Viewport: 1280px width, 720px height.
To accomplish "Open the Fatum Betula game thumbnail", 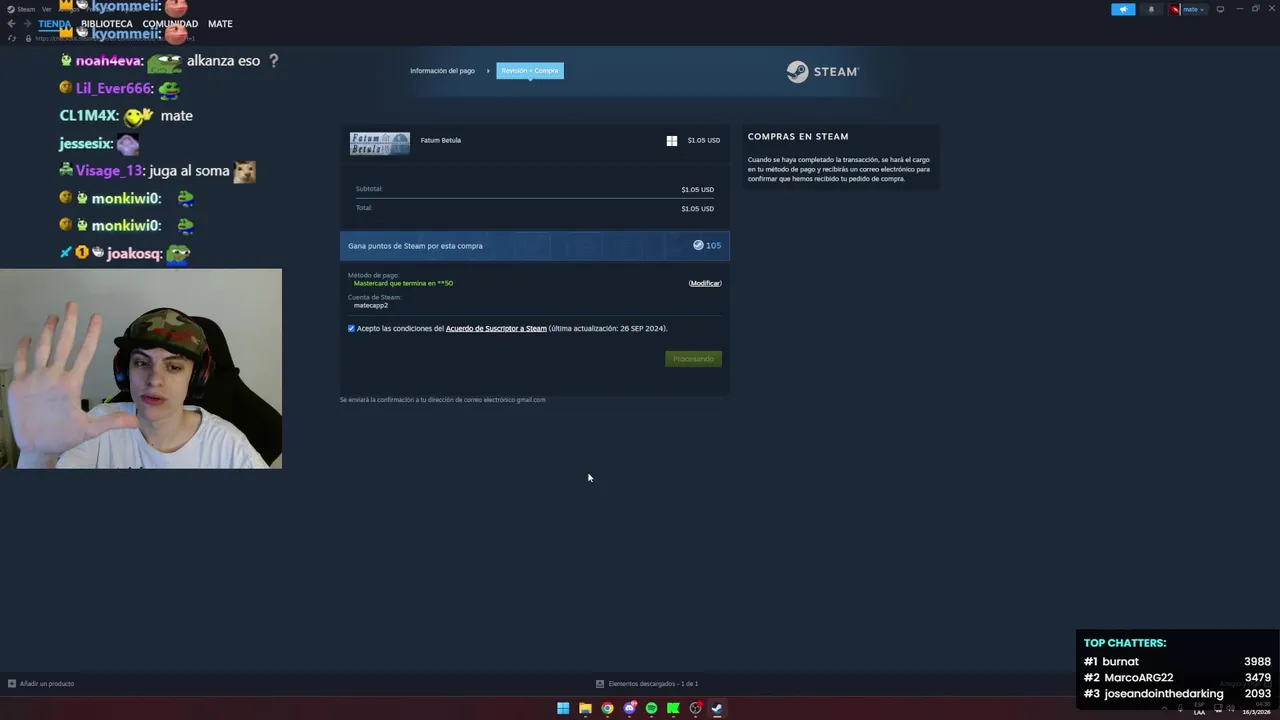I will pos(380,143).
